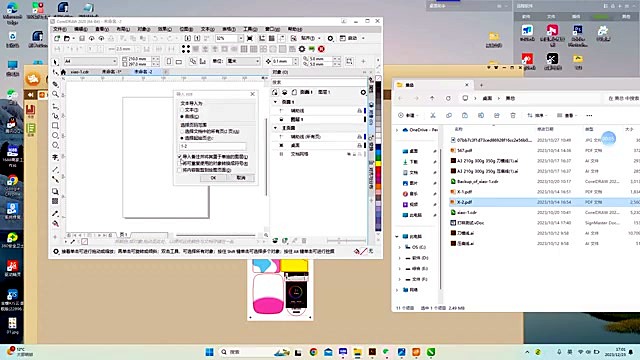
Task: Click 取消 in the PDF import dialog
Action: coord(241,178)
